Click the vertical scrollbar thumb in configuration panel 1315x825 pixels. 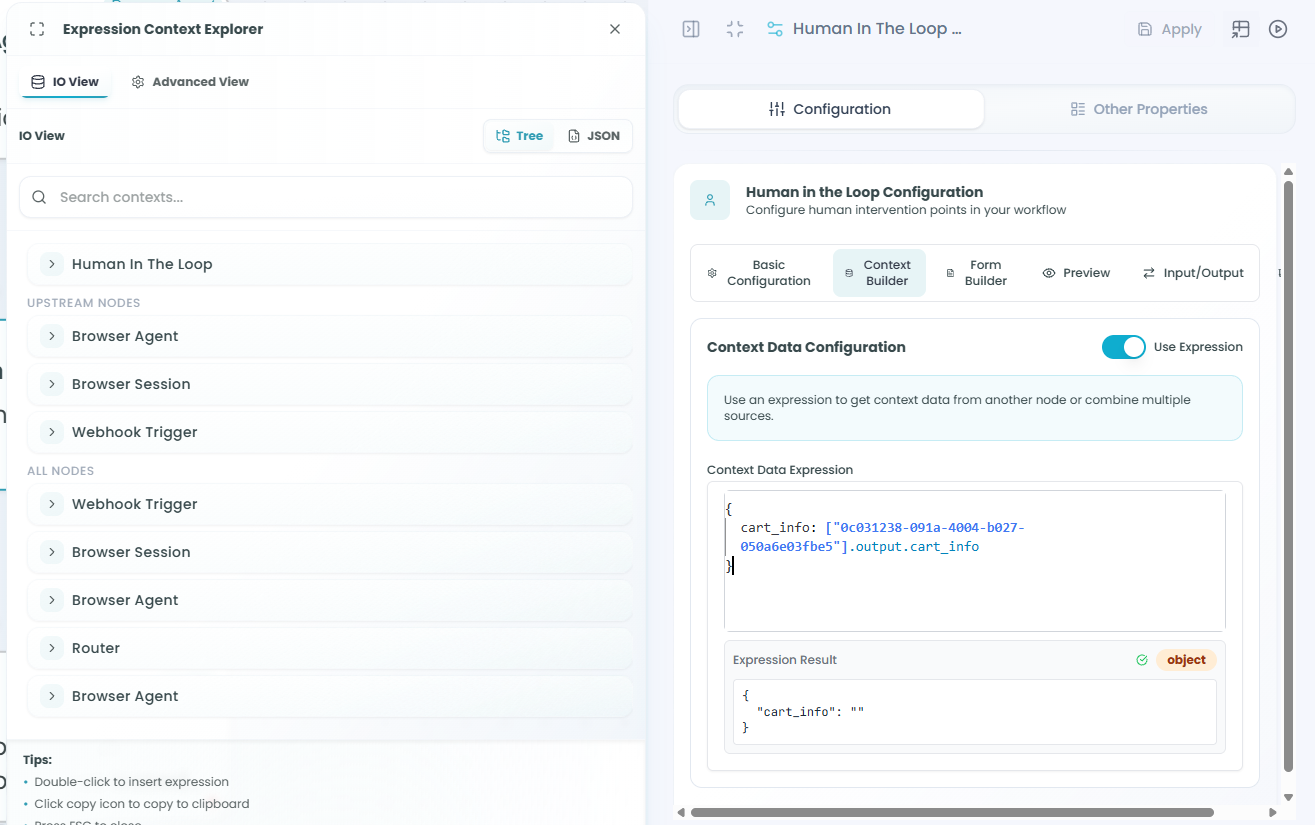(x=1289, y=477)
